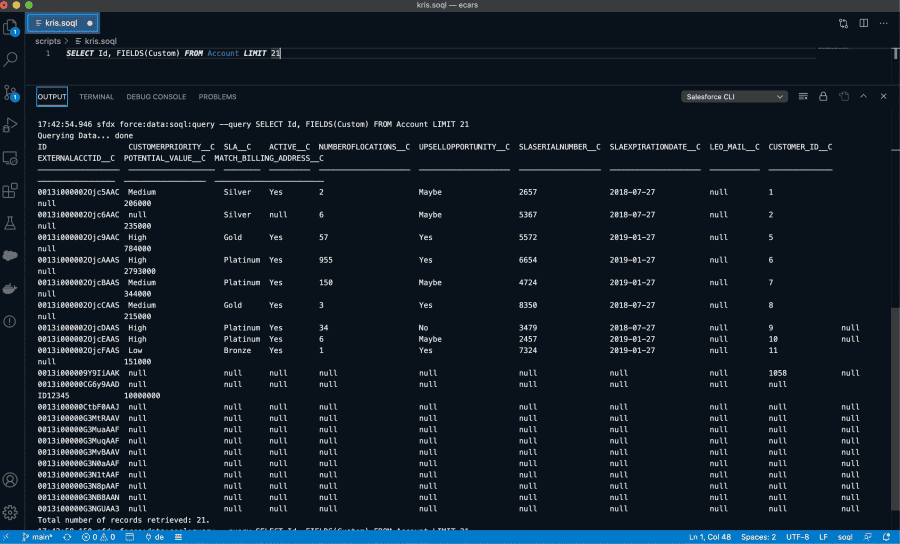Open the feedback icon in status bar
The image size is (900, 544).
click(x=867, y=537)
